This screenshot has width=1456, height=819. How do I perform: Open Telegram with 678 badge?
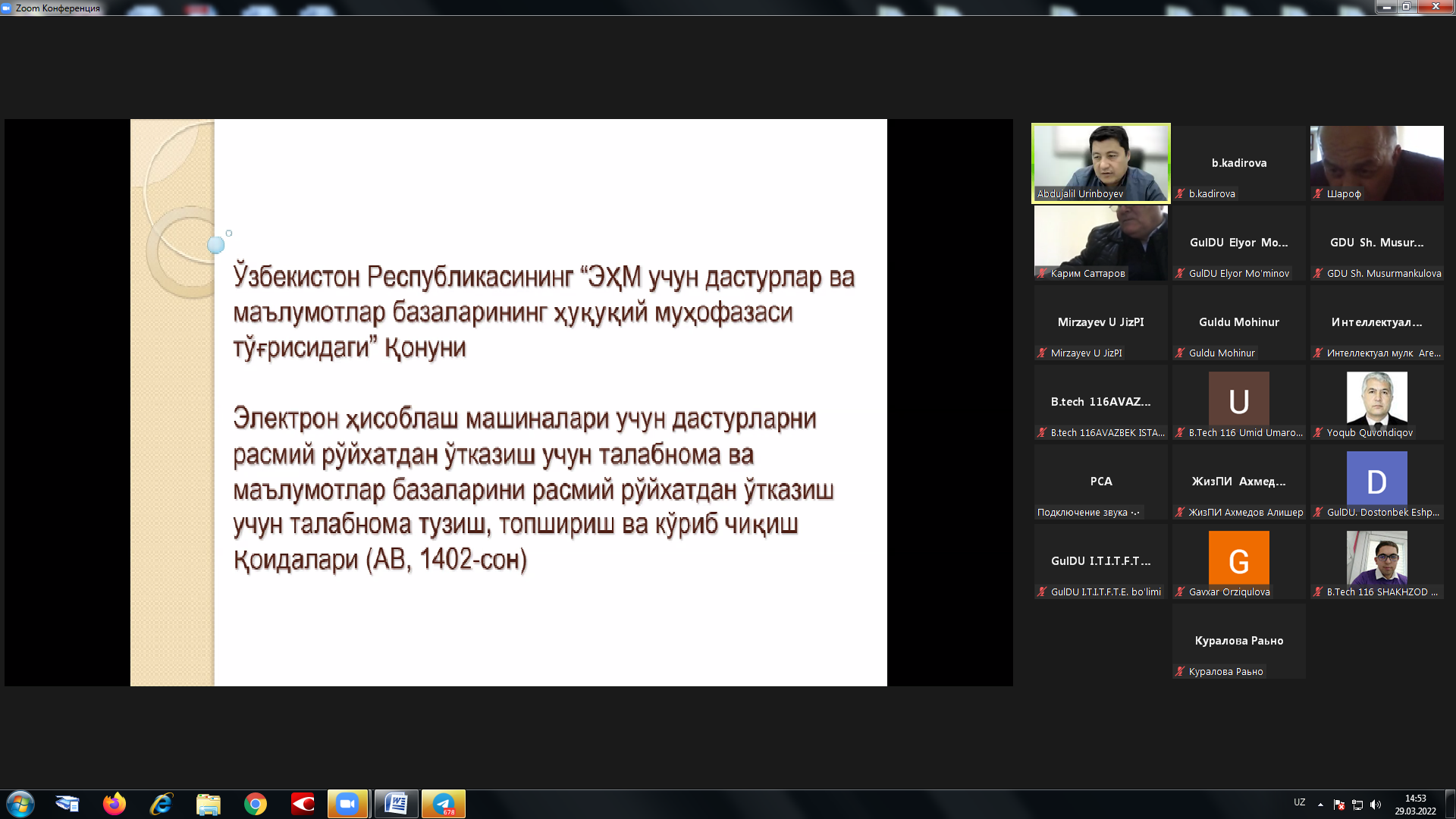point(444,804)
